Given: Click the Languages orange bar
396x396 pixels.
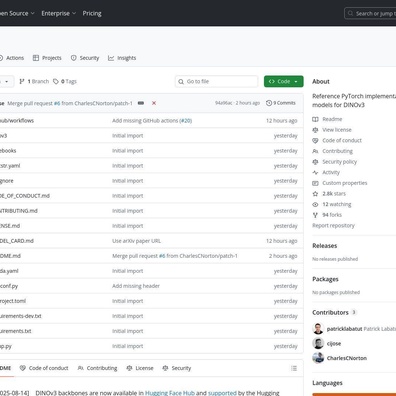Looking at the screenshot, I should pos(354,394).
